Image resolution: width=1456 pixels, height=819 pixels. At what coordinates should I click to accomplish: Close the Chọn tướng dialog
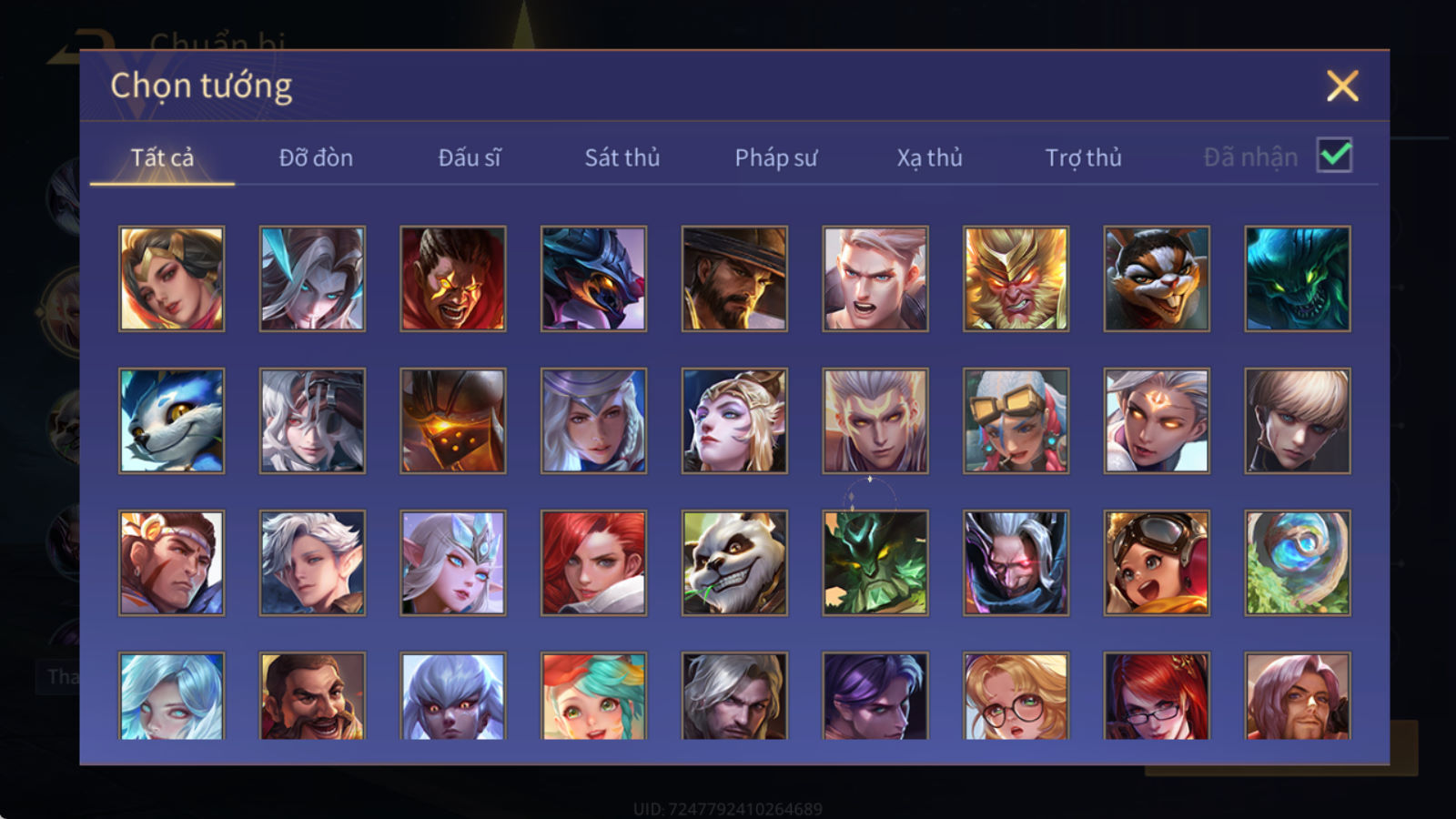(1342, 86)
